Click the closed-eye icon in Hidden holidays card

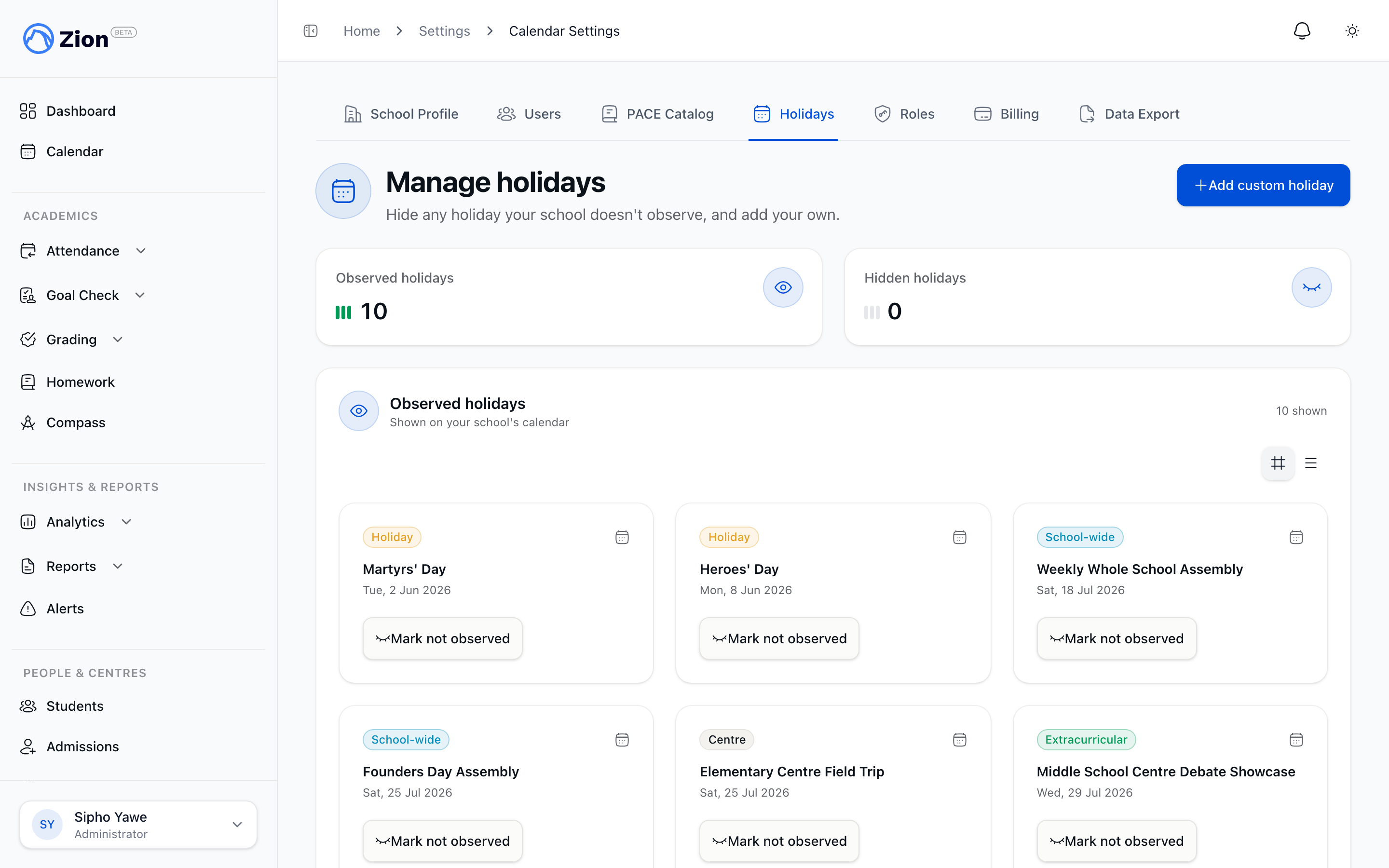tap(1311, 287)
